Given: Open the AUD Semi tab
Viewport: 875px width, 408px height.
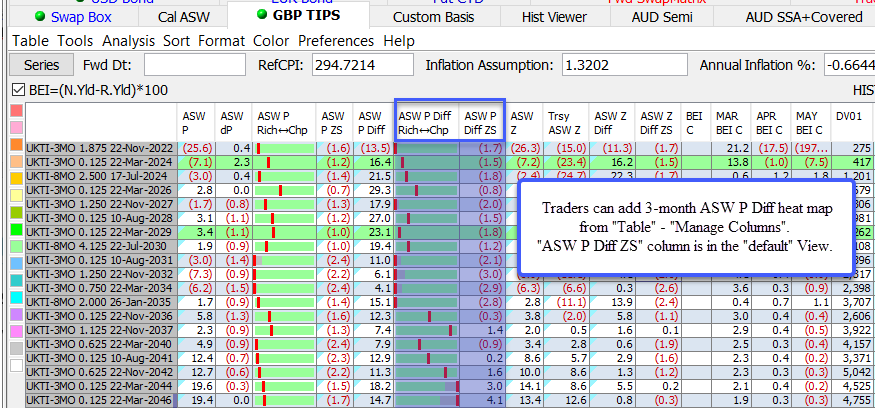Looking at the screenshot, I should pyautogui.click(x=662, y=17).
